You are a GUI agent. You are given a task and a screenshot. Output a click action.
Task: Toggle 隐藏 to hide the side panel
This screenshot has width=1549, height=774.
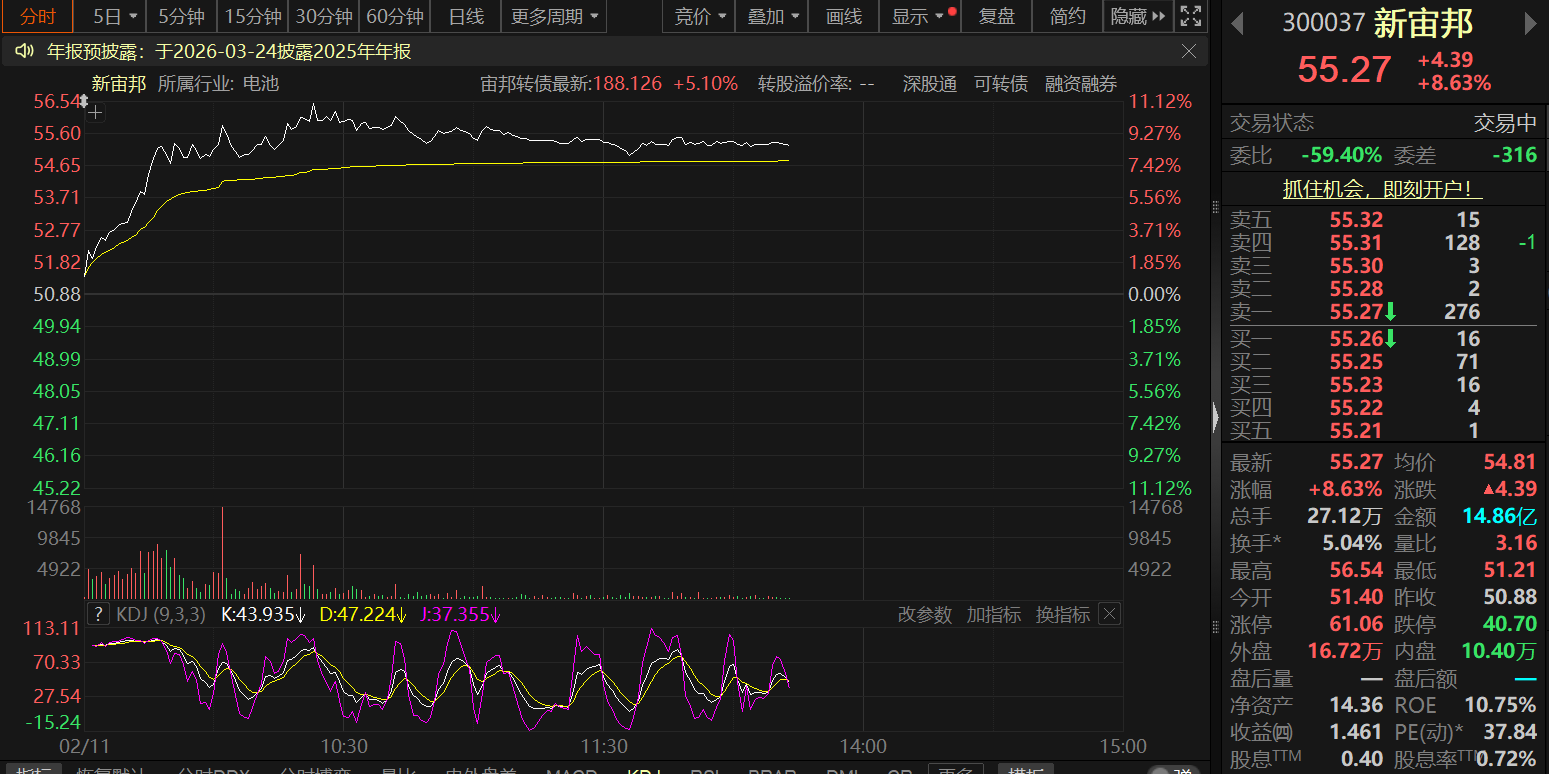pyautogui.click(x=1138, y=16)
